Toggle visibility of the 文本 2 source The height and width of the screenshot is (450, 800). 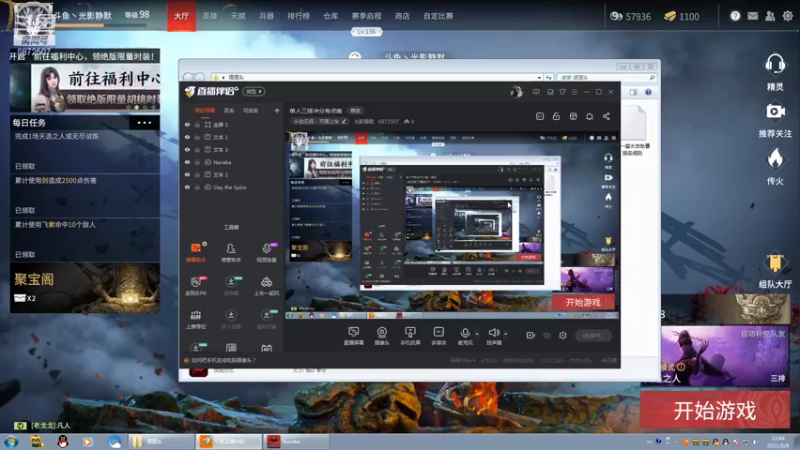click(x=187, y=174)
